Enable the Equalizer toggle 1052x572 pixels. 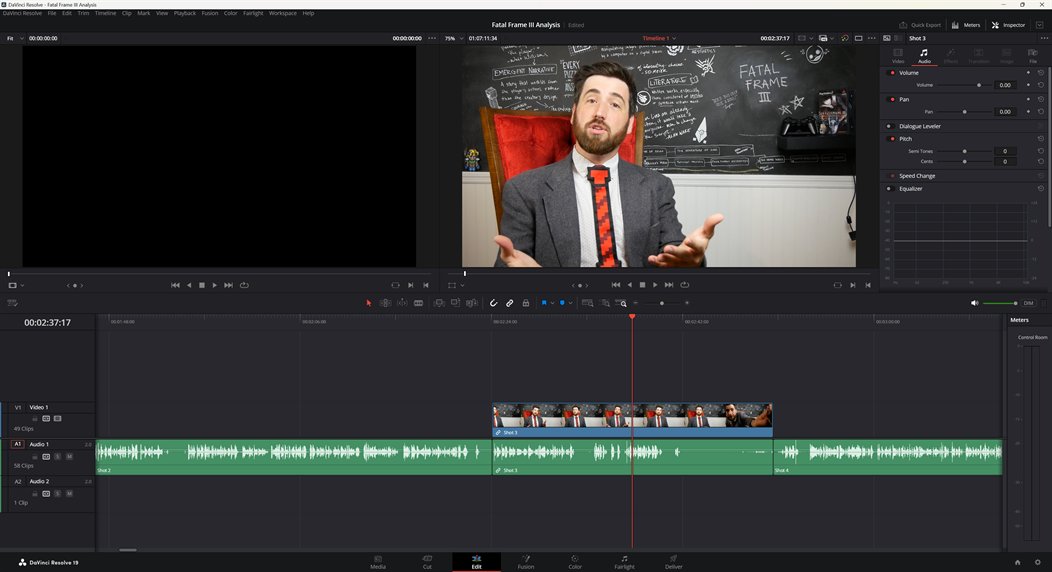pos(889,188)
